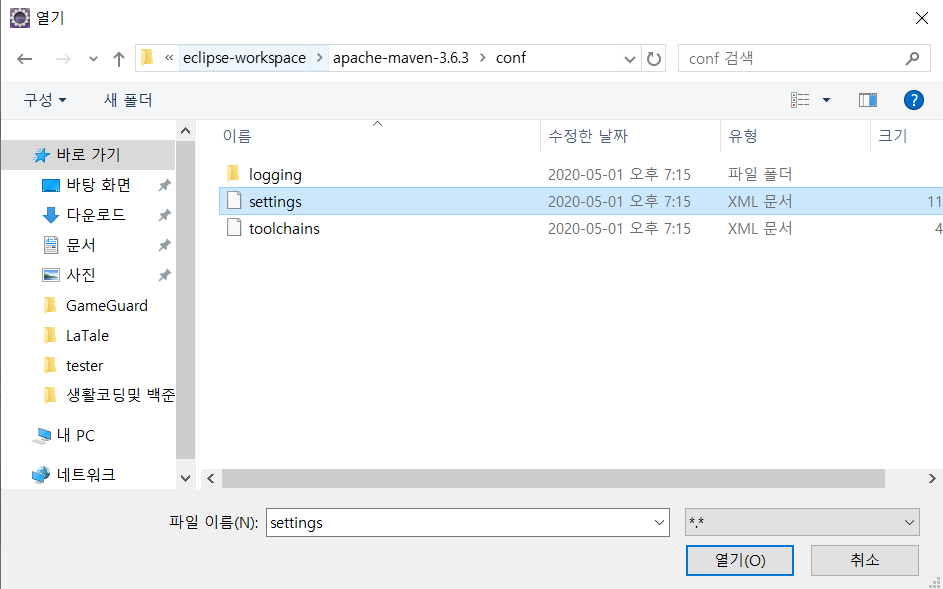This screenshot has width=943, height=589.
Task: Open 다운로드 in navigation pane
Action: (x=96, y=215)
